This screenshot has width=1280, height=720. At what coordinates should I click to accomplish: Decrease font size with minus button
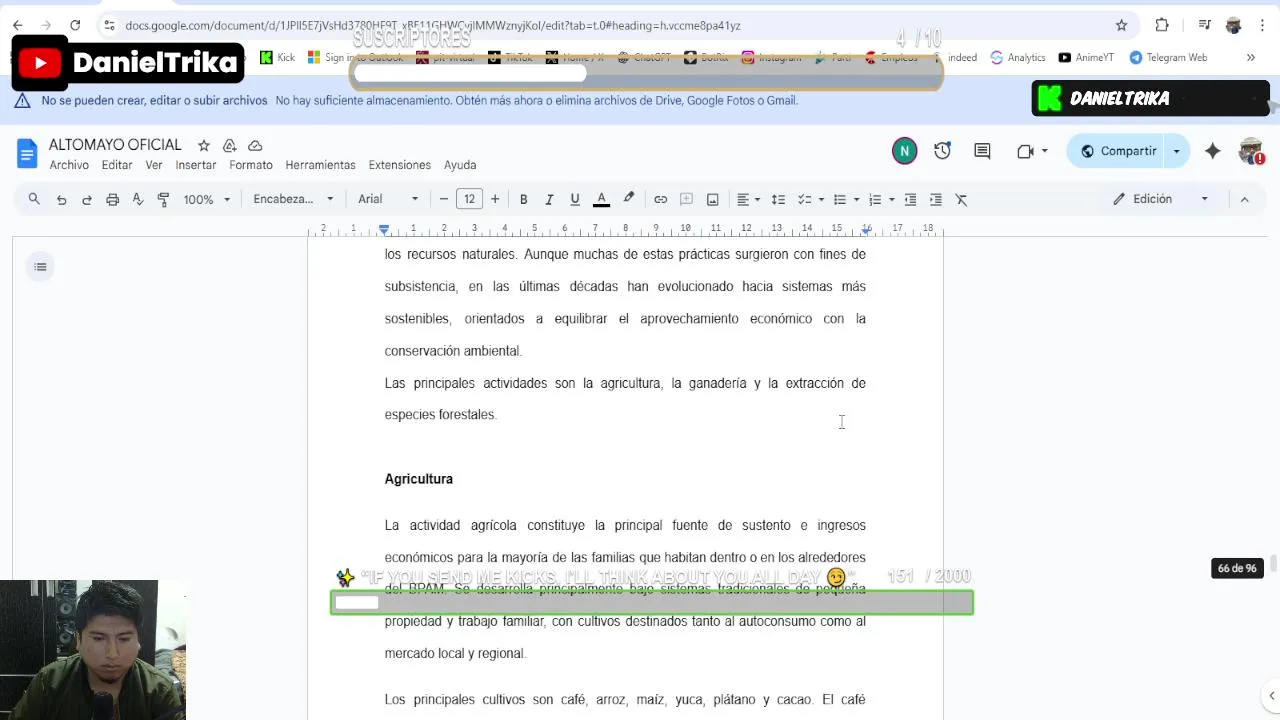tap(444, 199)
